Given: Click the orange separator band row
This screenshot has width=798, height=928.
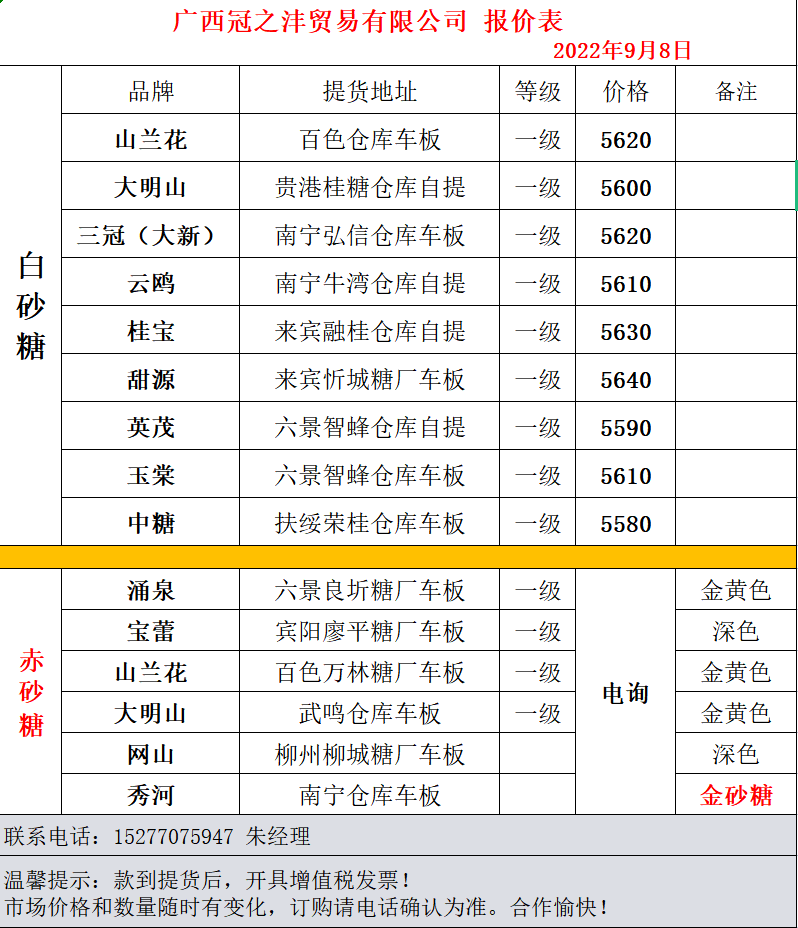Looking at the screenshot, I should coord(398,557).
